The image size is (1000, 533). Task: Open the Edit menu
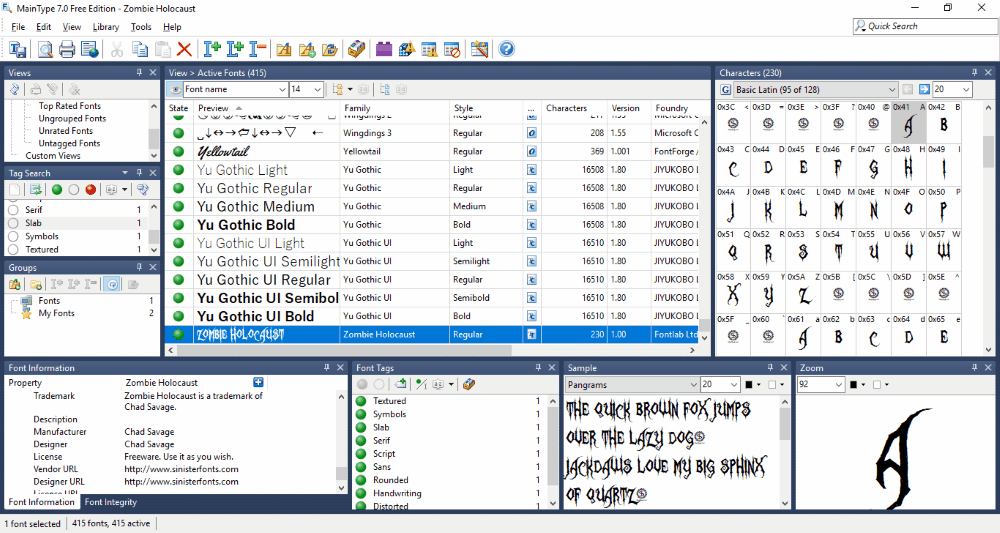pyautogui.click(x=43, y=27)
